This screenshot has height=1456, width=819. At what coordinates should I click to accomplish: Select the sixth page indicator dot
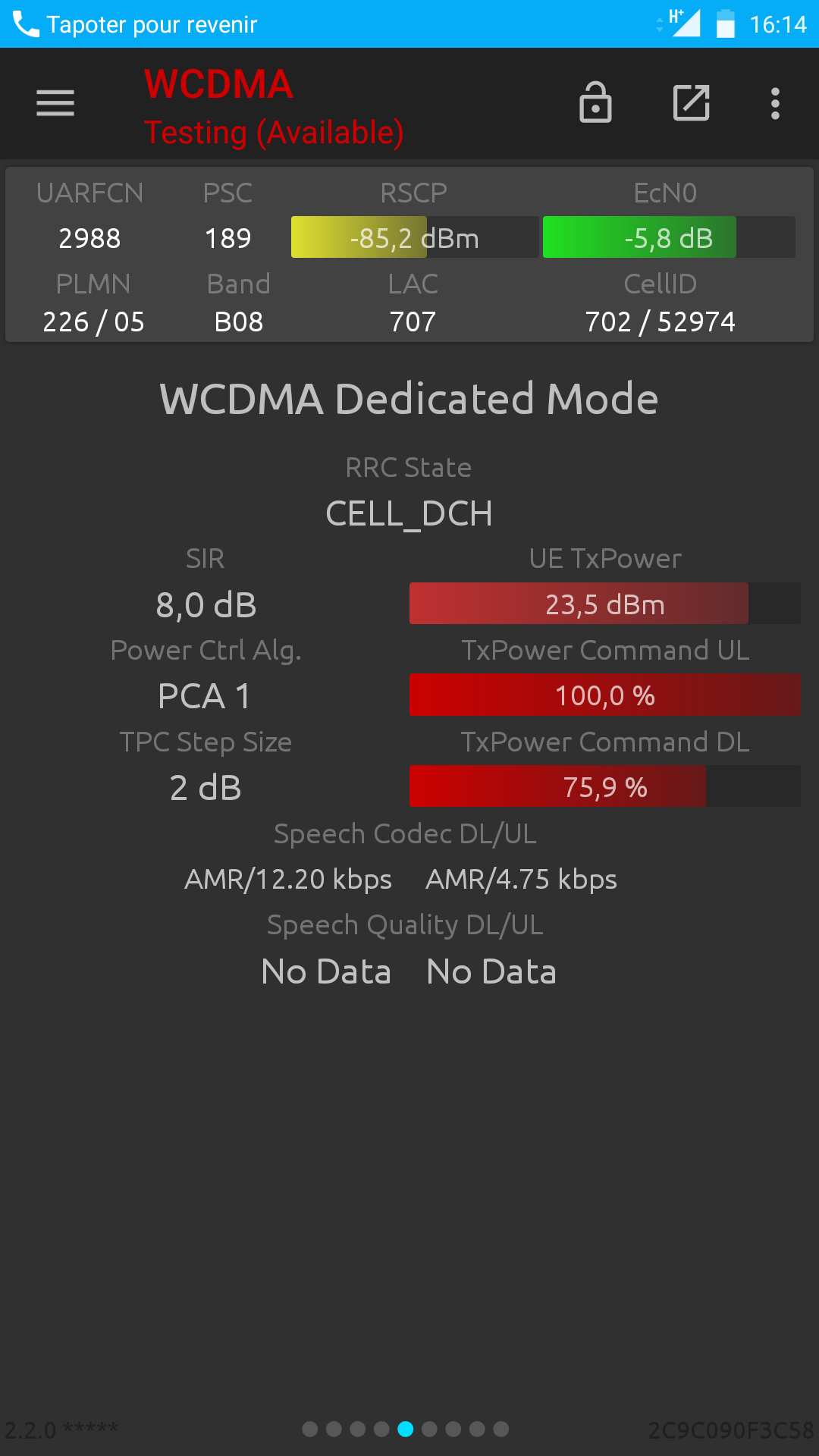429,1429
